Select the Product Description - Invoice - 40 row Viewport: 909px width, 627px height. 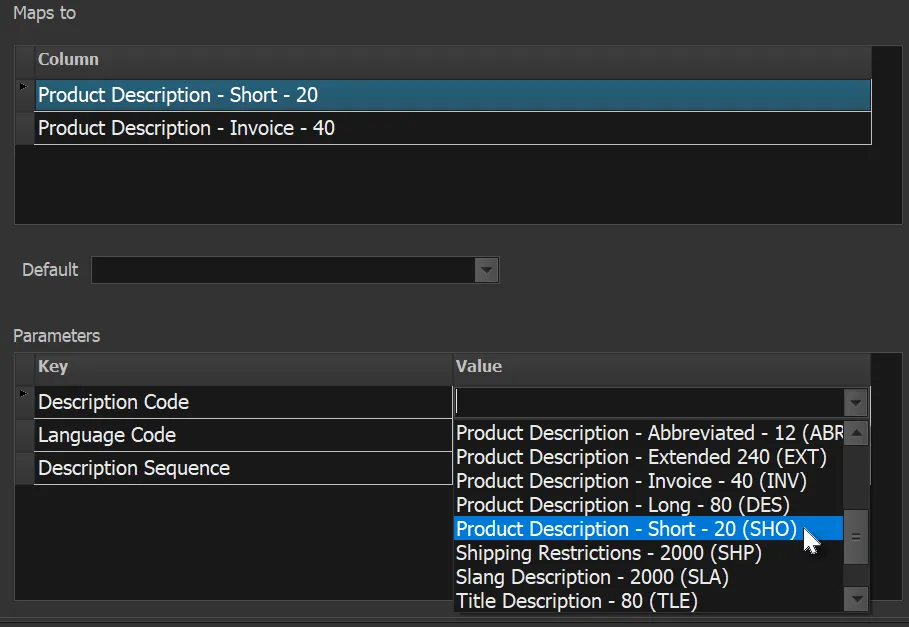200,128
